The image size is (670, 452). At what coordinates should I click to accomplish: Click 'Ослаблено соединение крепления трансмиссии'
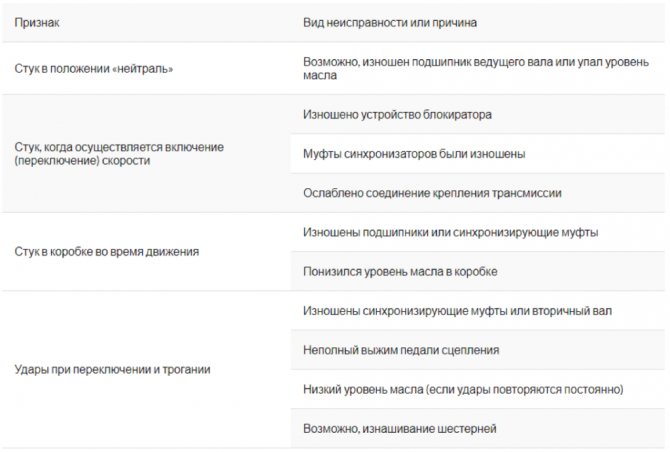tap(432, 193)
